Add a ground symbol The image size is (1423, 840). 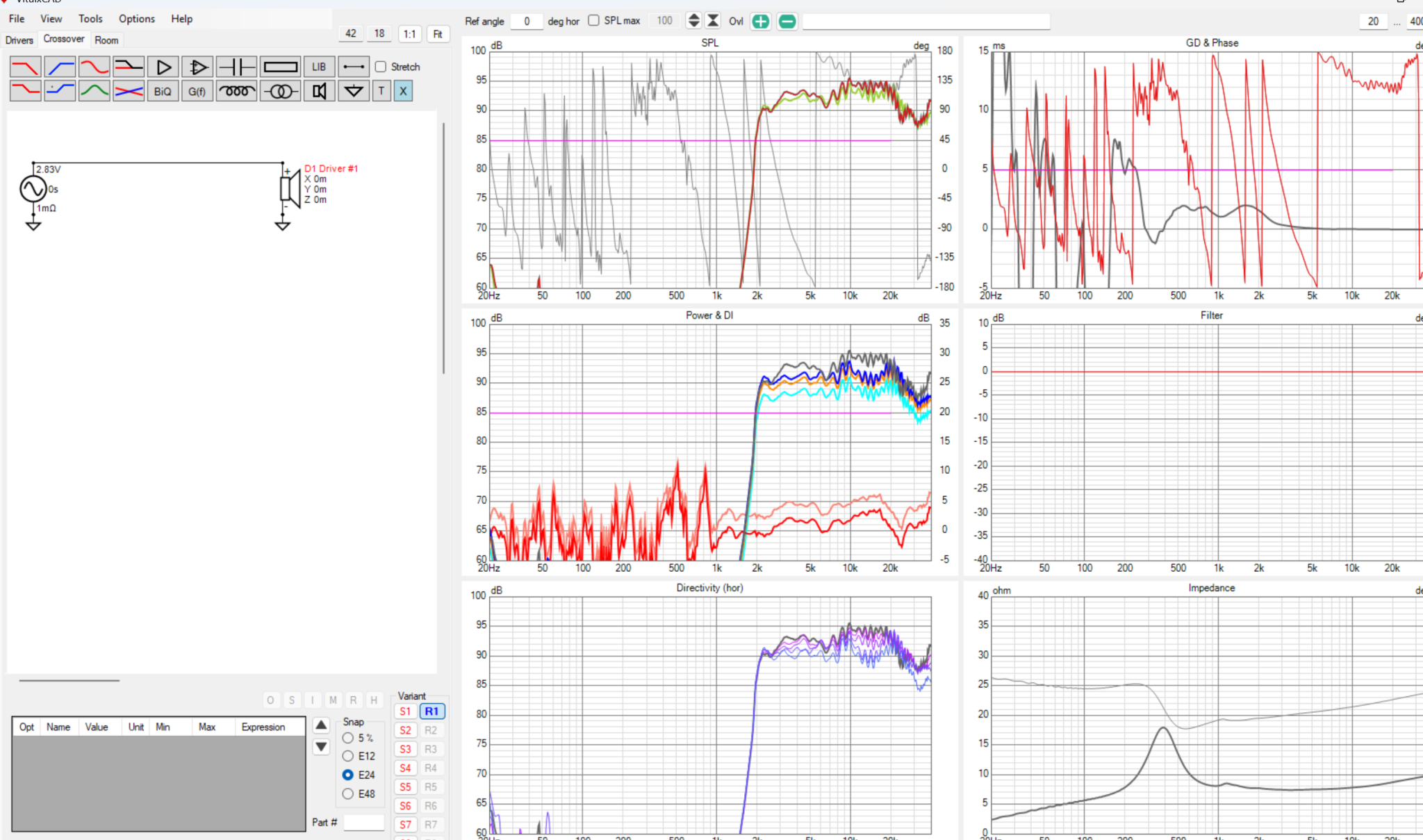(x=354, y=91)
